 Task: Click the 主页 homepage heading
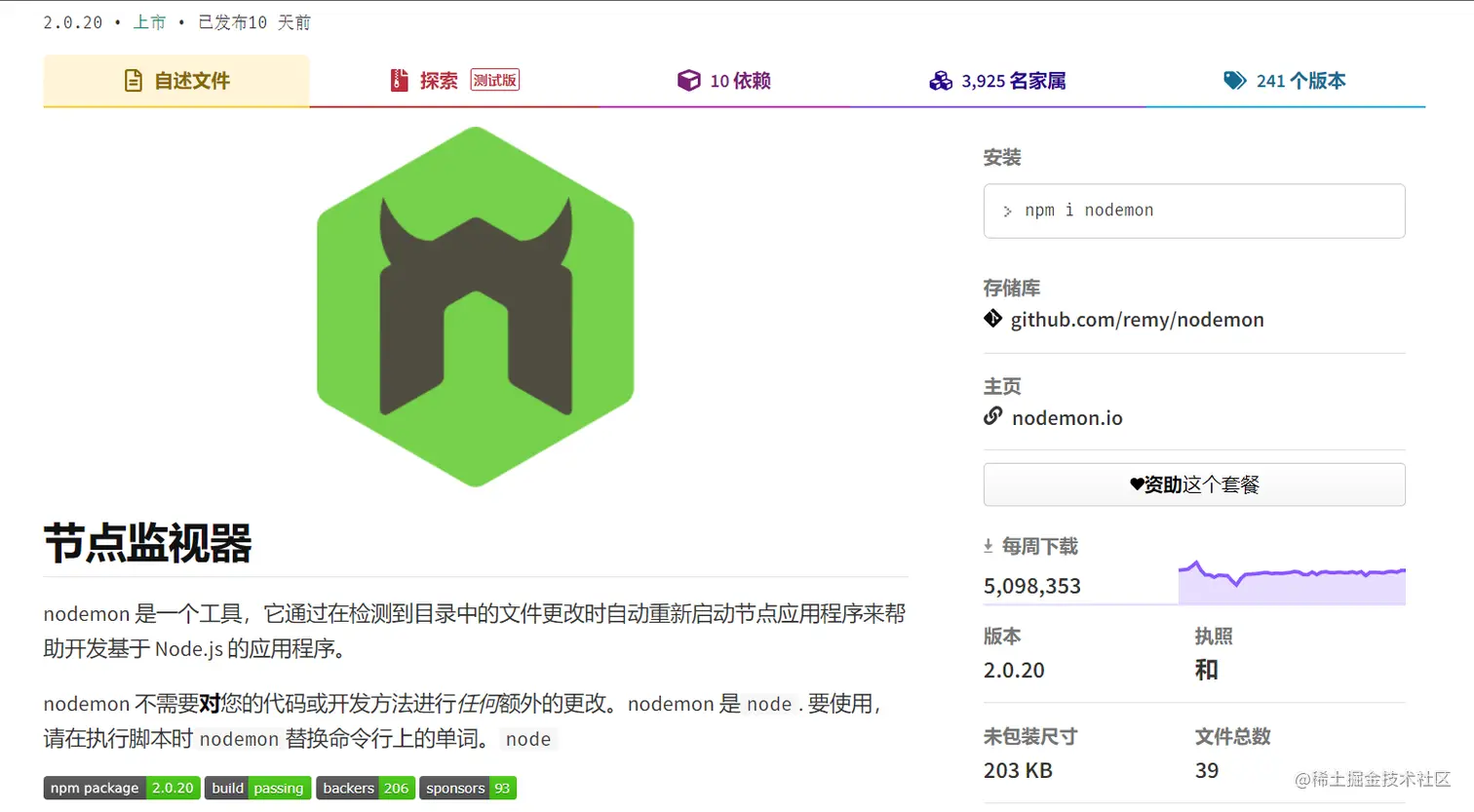click(x=1002, y=387)
